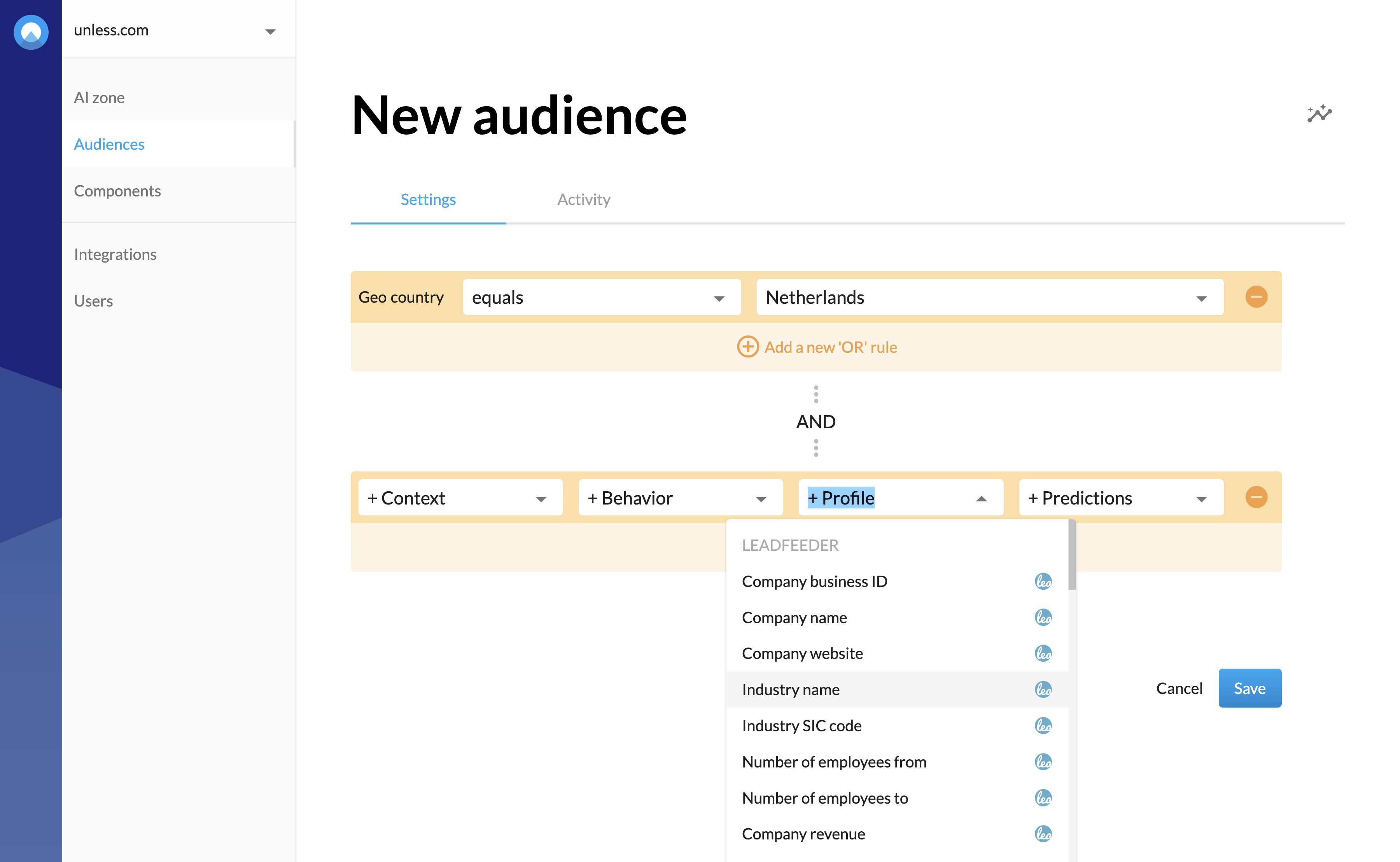This screenshot has height=862, width=1400.
Task: Switch to the Activity tab
Action: coord(583,200)
